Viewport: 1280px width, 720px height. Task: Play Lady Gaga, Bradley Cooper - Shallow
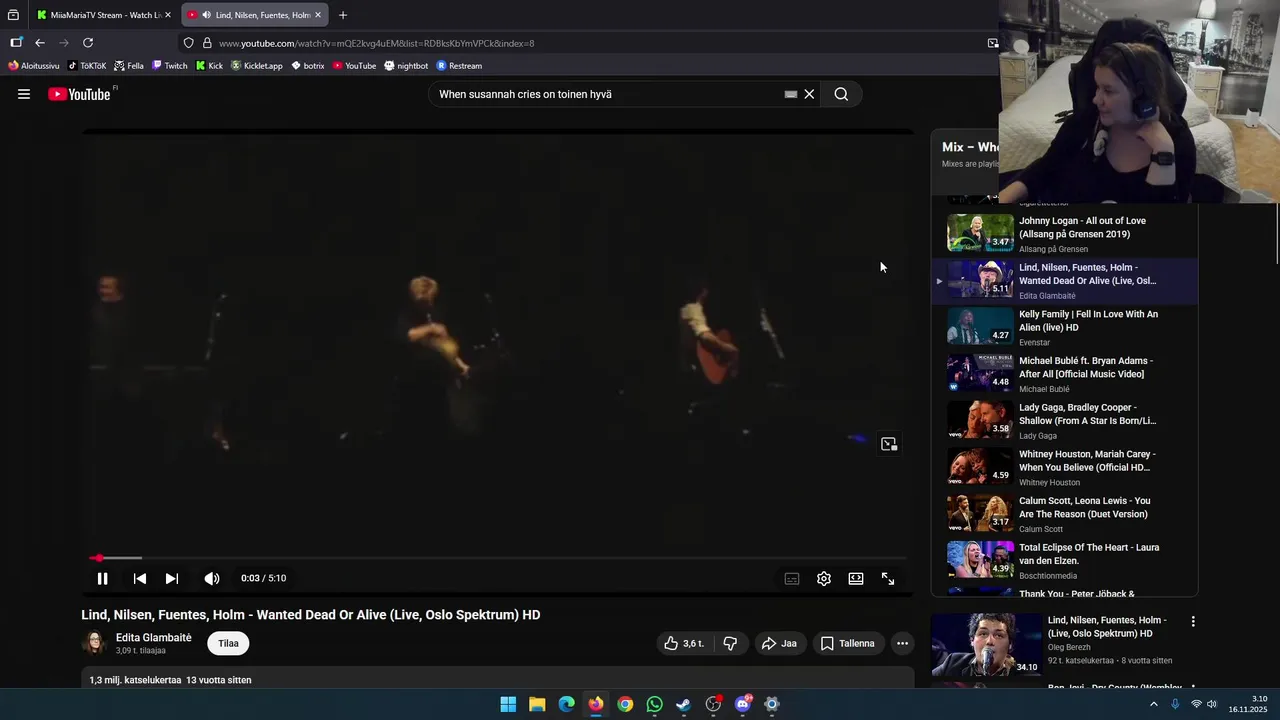pyautogui.click(x=1065, y=421)
